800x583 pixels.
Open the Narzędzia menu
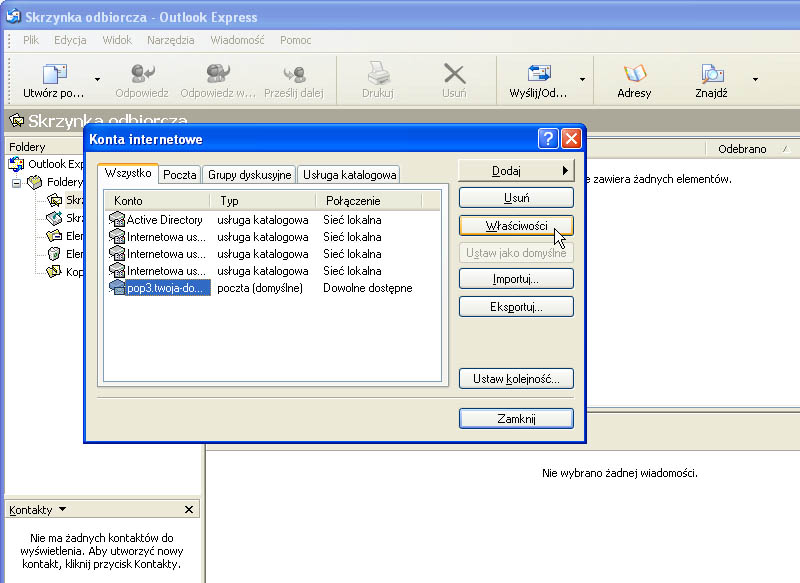170,40
